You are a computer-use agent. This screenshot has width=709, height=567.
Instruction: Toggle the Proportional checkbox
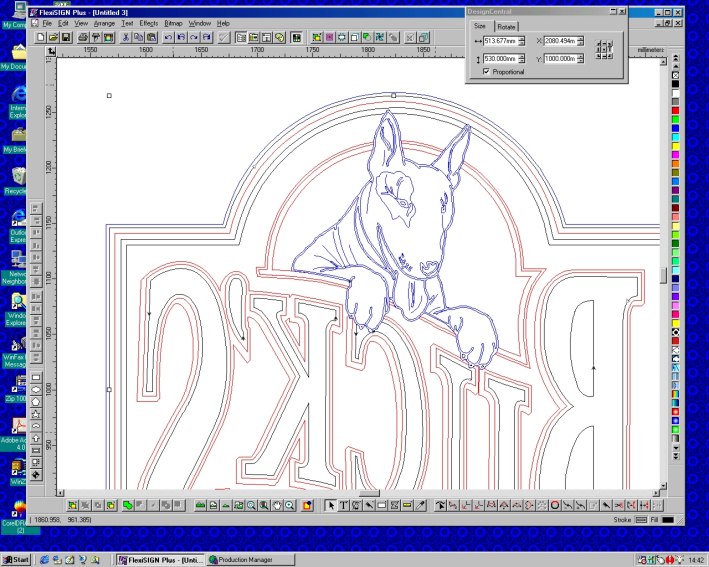[x=486, y=72]
